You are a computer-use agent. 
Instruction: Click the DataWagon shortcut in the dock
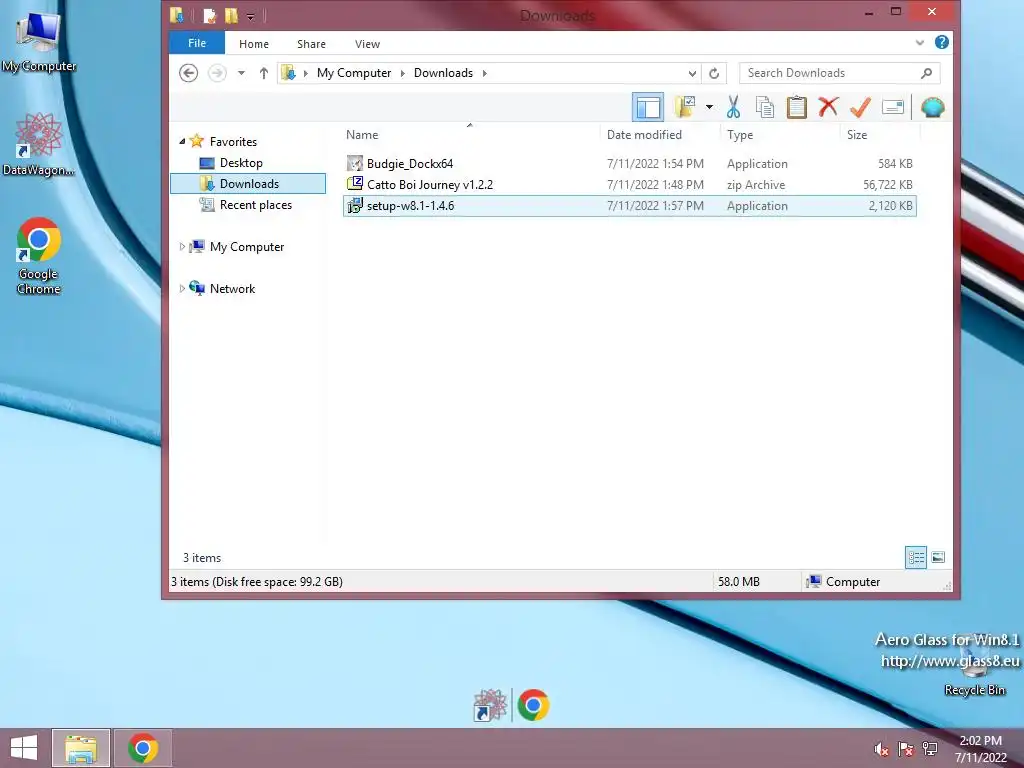(490, 705)
